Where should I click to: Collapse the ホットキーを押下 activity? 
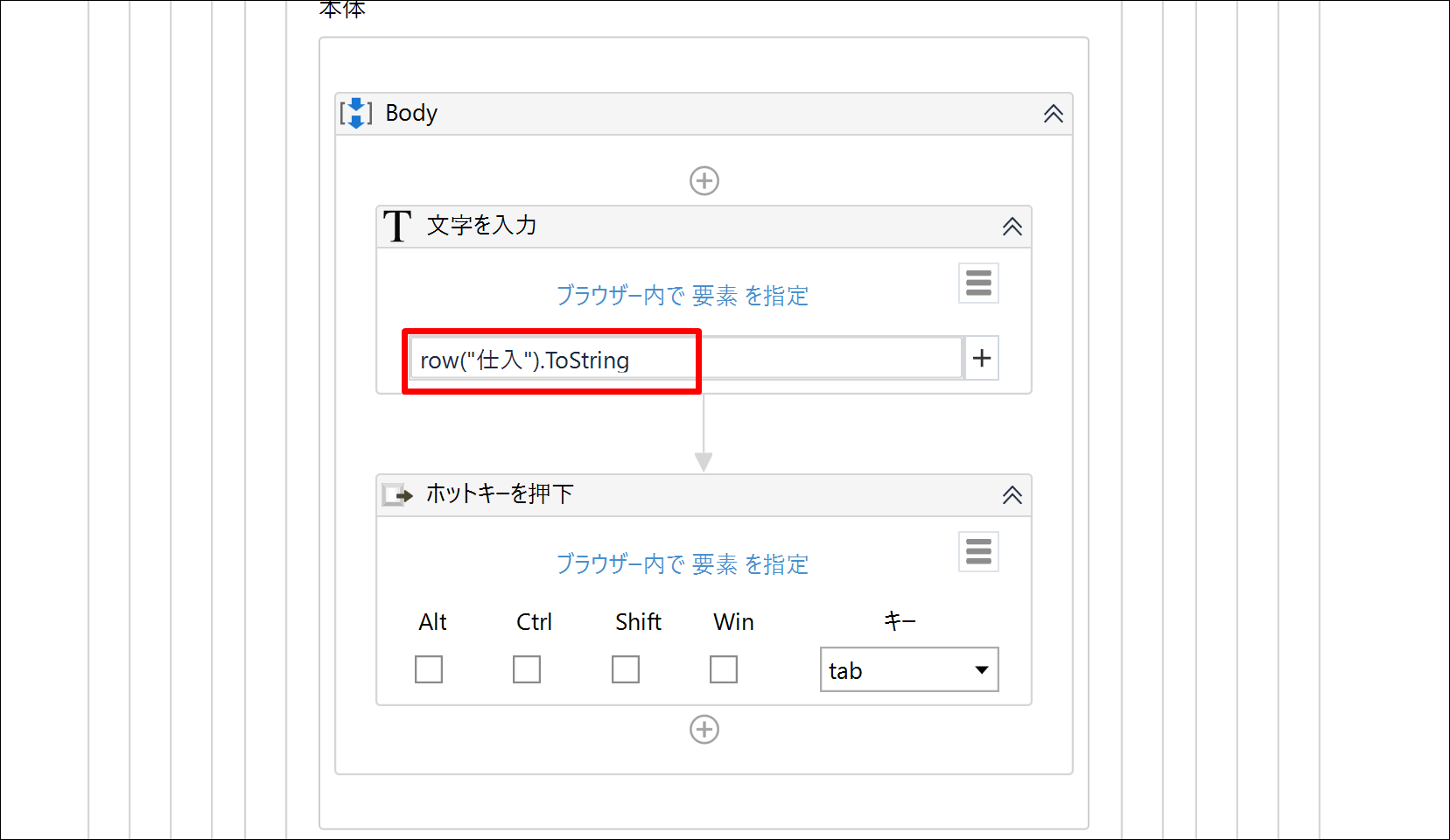coord(1012,495)
